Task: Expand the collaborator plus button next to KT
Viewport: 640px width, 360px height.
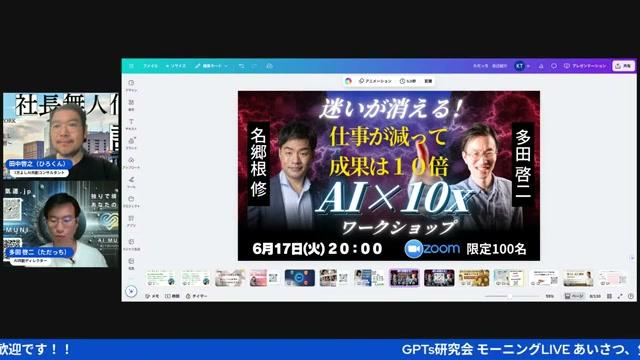Action: (529, 66)
